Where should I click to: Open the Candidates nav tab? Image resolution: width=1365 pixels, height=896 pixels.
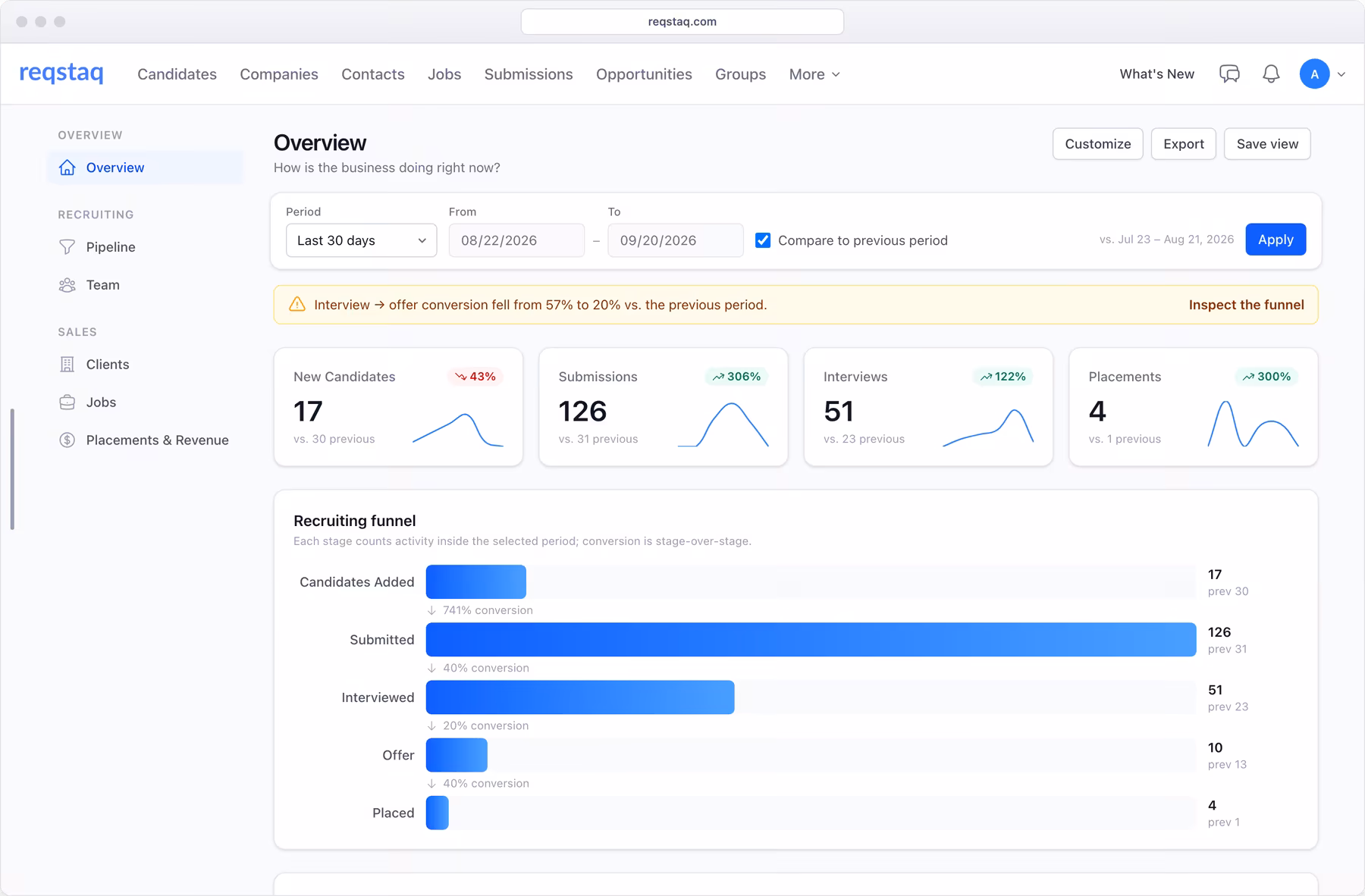click(177, 74)
